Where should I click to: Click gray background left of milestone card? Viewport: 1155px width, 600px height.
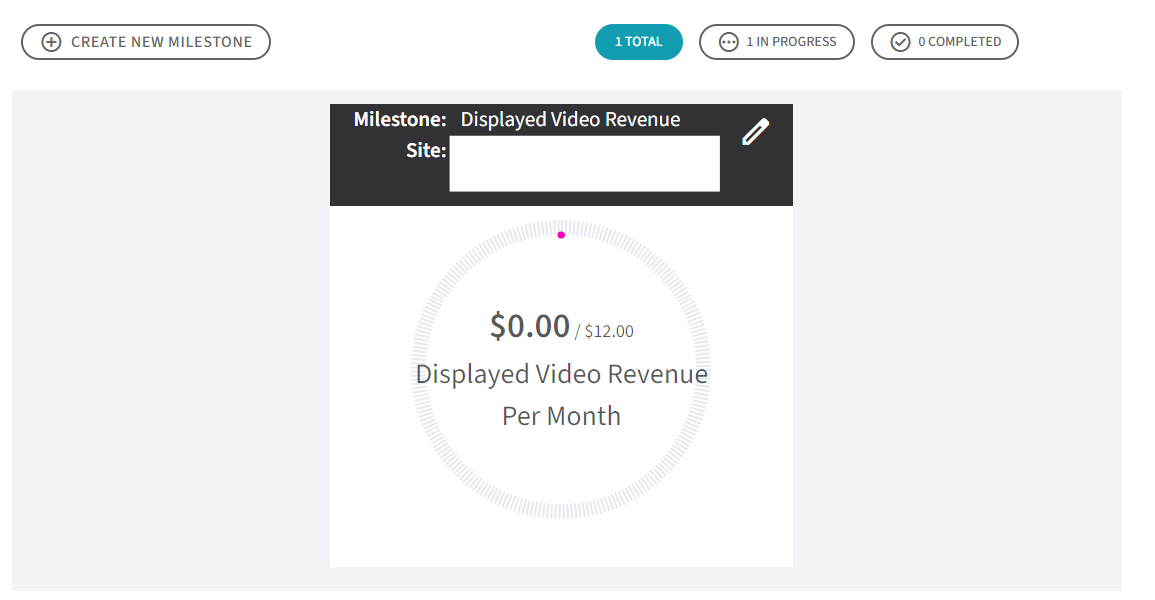click(x=170, y=340)
